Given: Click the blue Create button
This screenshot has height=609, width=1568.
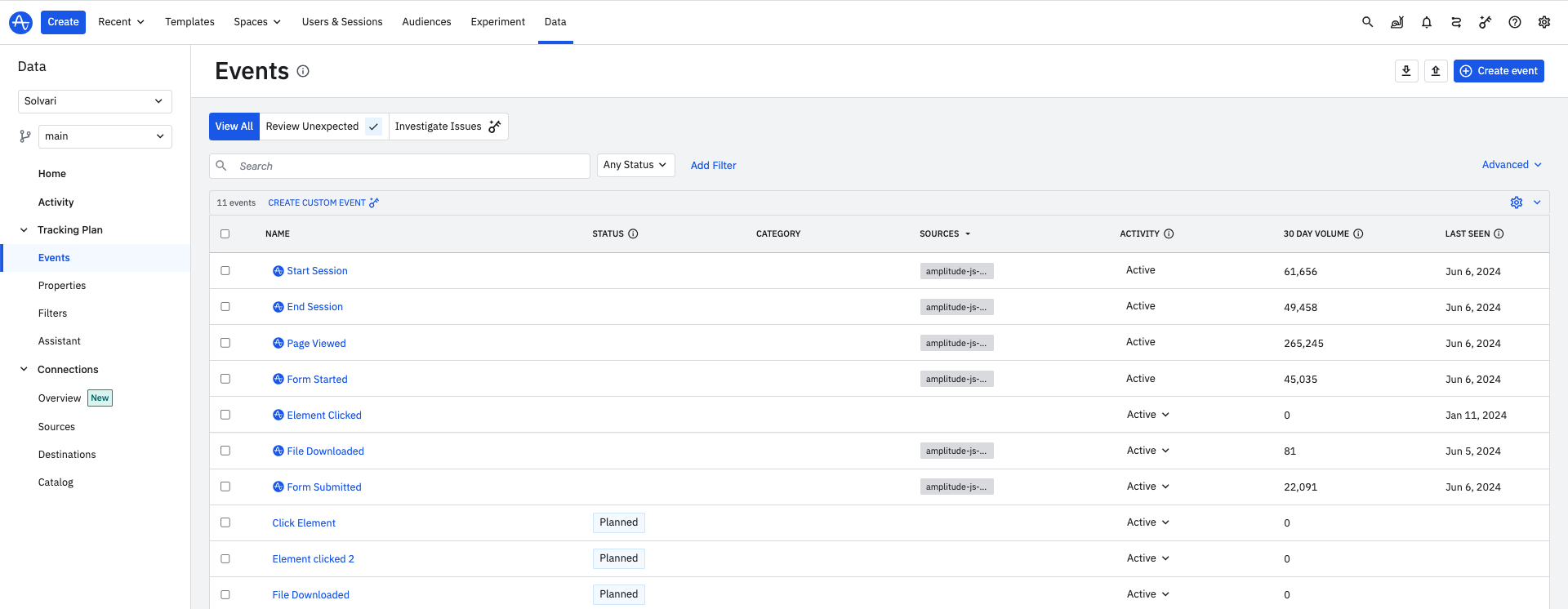Looking at the screenshot, I should click(x=63, y=22).
